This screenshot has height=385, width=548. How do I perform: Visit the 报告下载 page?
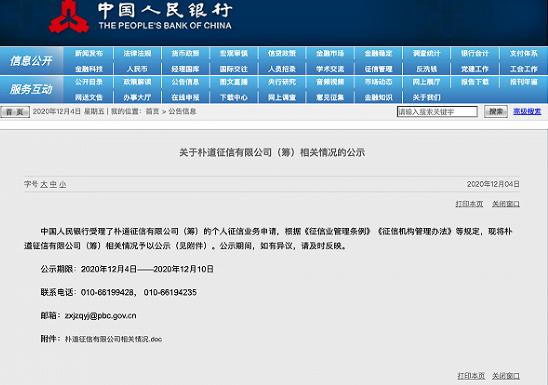(475, 82)
